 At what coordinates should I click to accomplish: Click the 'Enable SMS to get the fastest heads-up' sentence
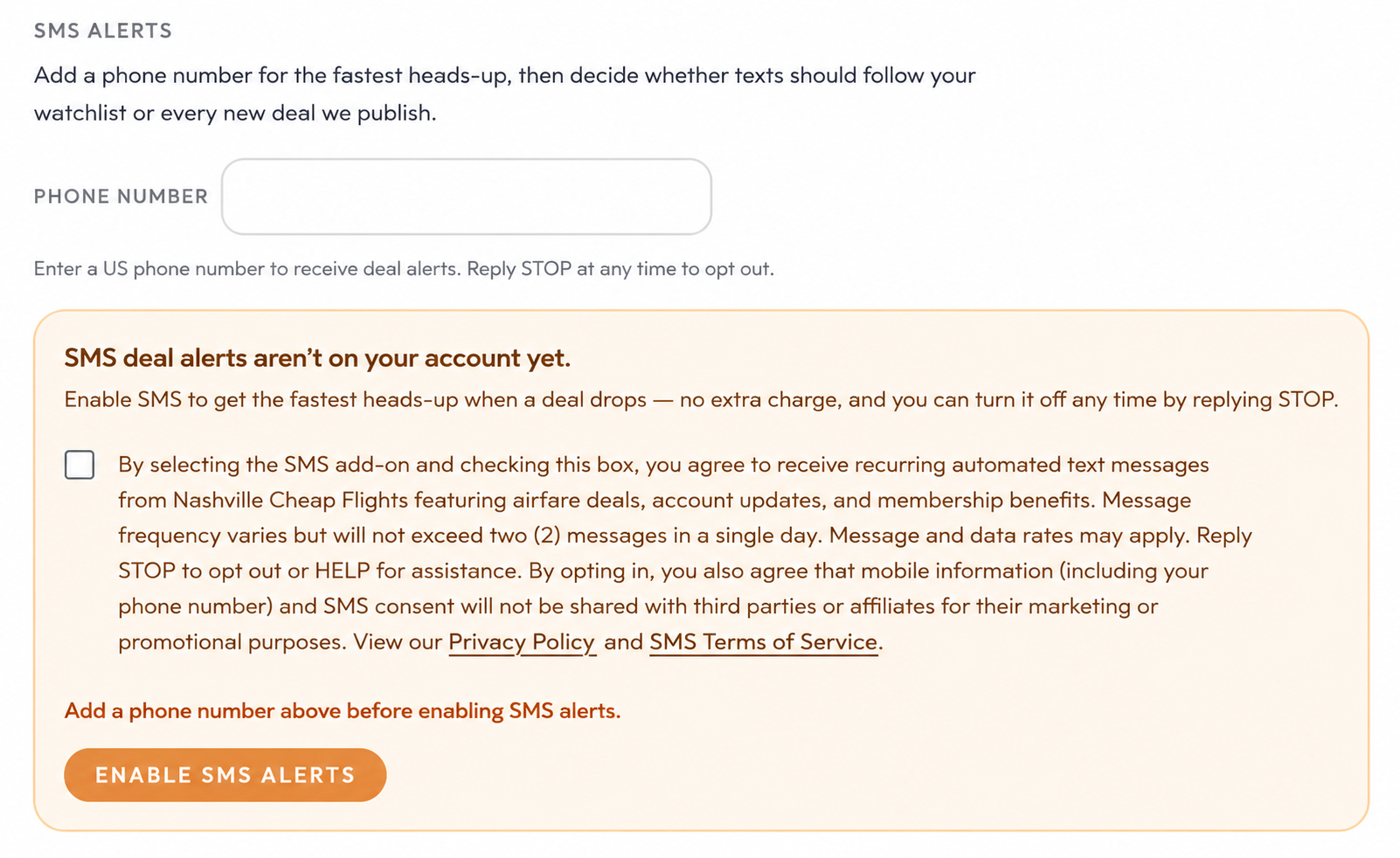point(702,400)
